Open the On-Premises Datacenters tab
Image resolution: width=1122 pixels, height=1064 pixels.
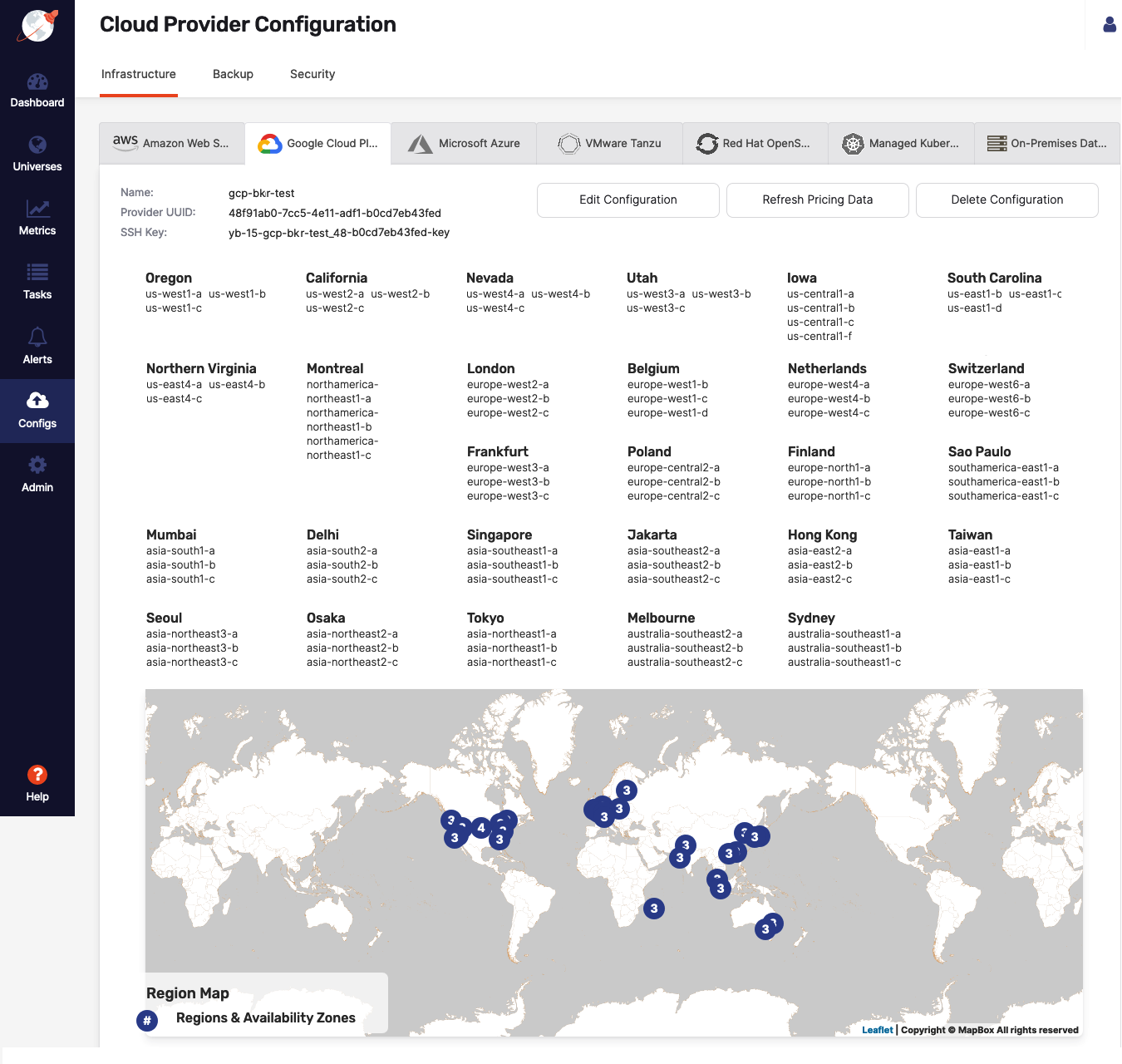pyautogui.click(x=1047, y=143)
